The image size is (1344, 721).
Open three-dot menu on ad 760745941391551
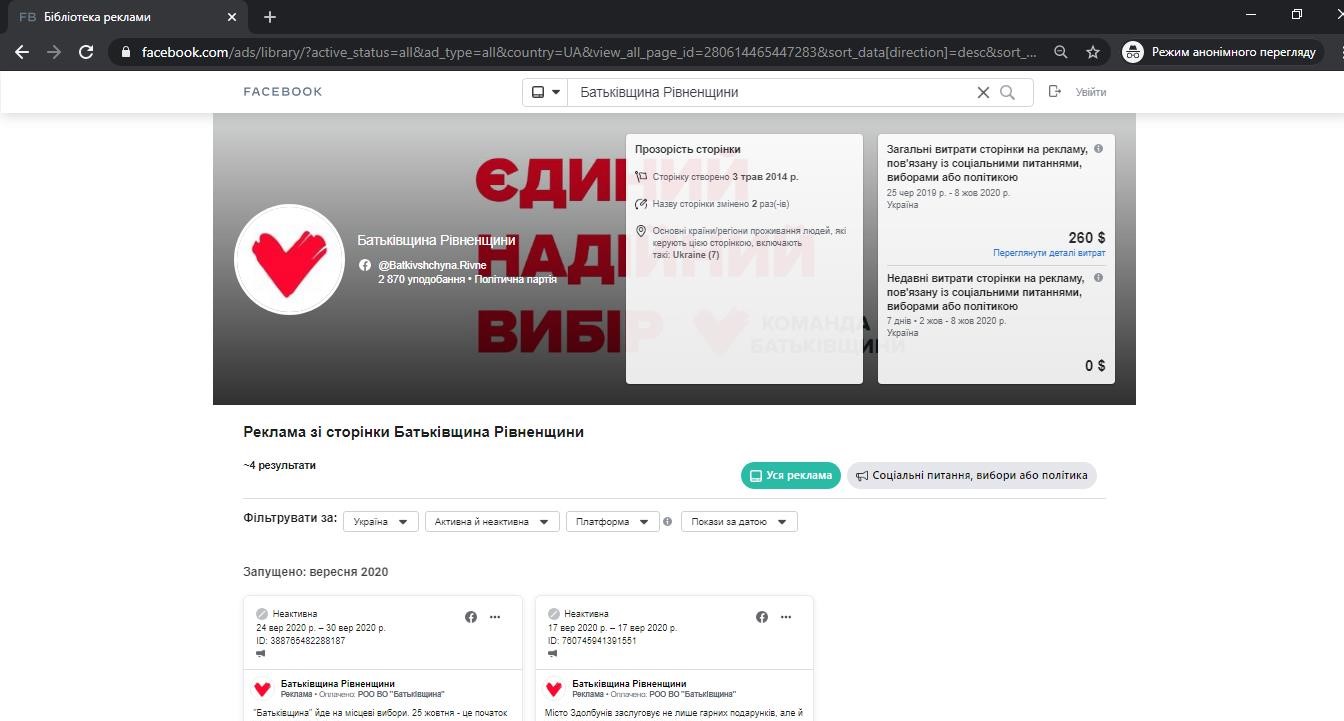tap(786, 617)
